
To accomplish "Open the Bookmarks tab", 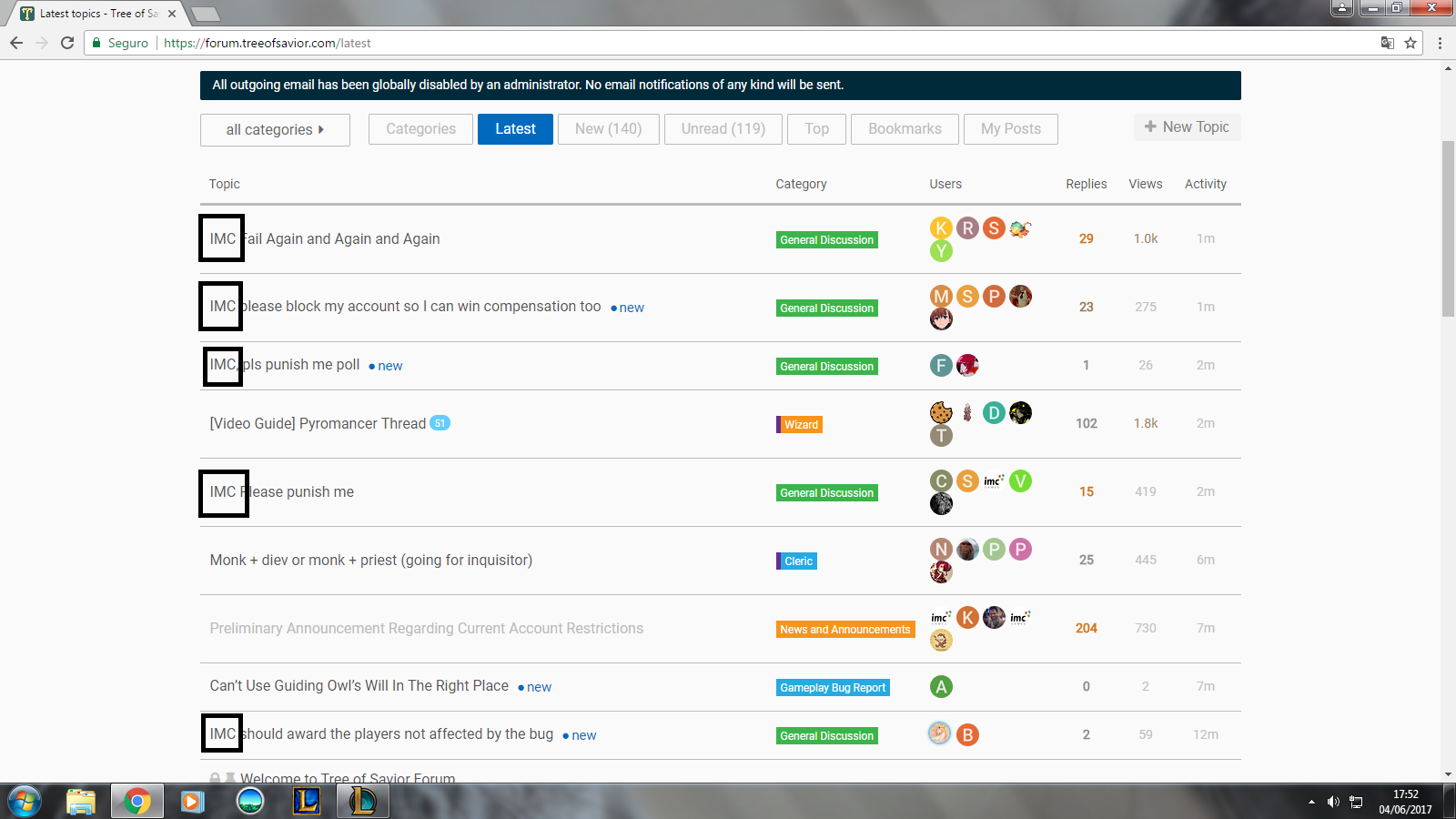I will pos(905,129).
